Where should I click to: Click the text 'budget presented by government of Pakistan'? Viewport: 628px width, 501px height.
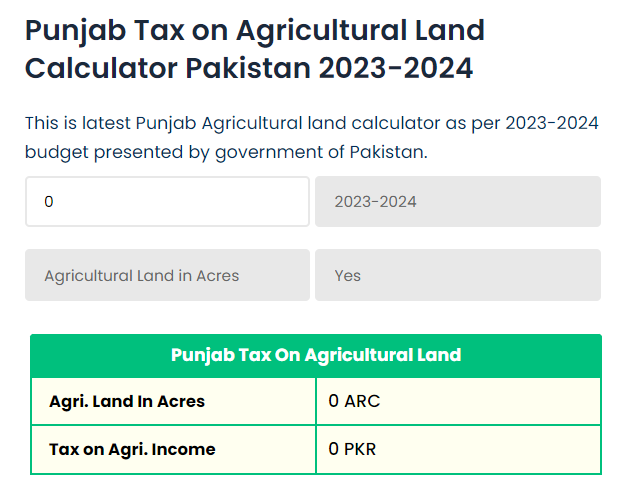pyautogui.click(x=228, y=153)
